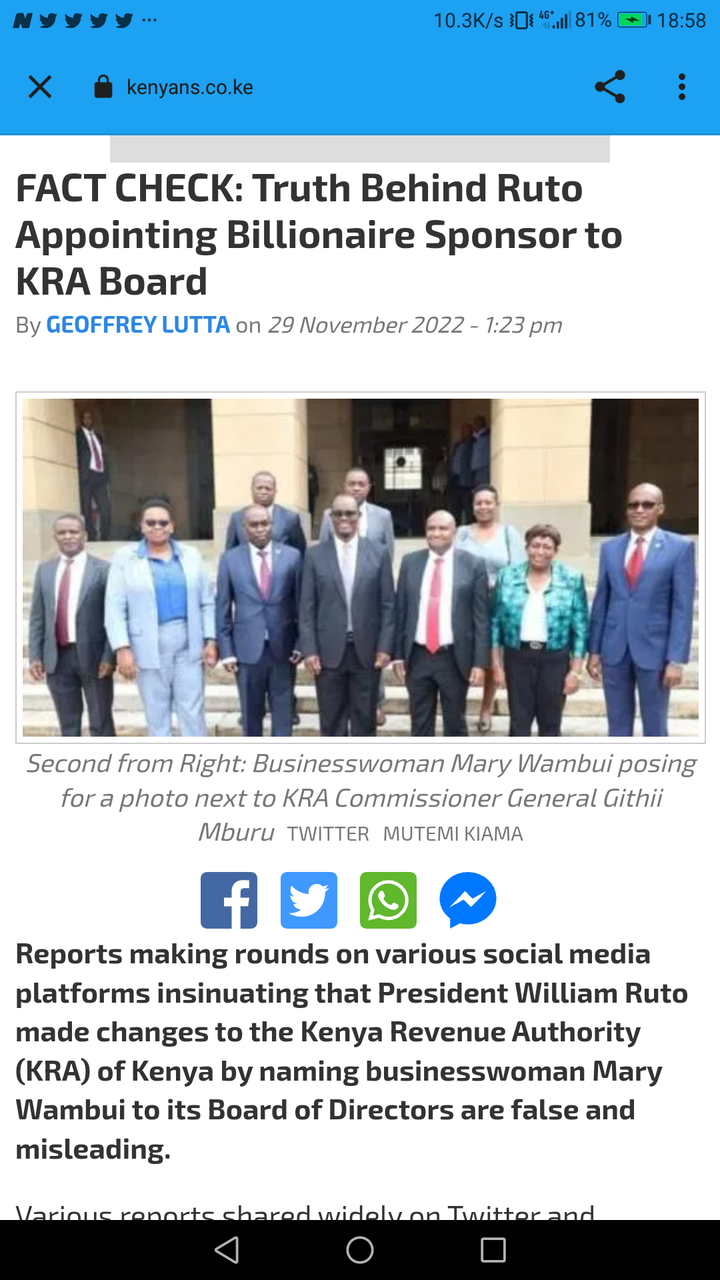The image size is (720, 1280).
Task: Tap the photo caption mentioning Mary Wambui
Action: tap(360, 798)
